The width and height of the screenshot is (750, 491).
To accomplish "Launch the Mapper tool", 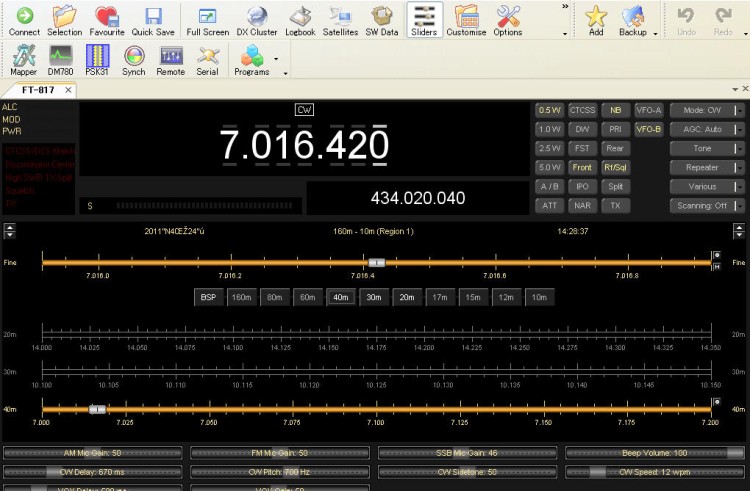I will 24,60.
